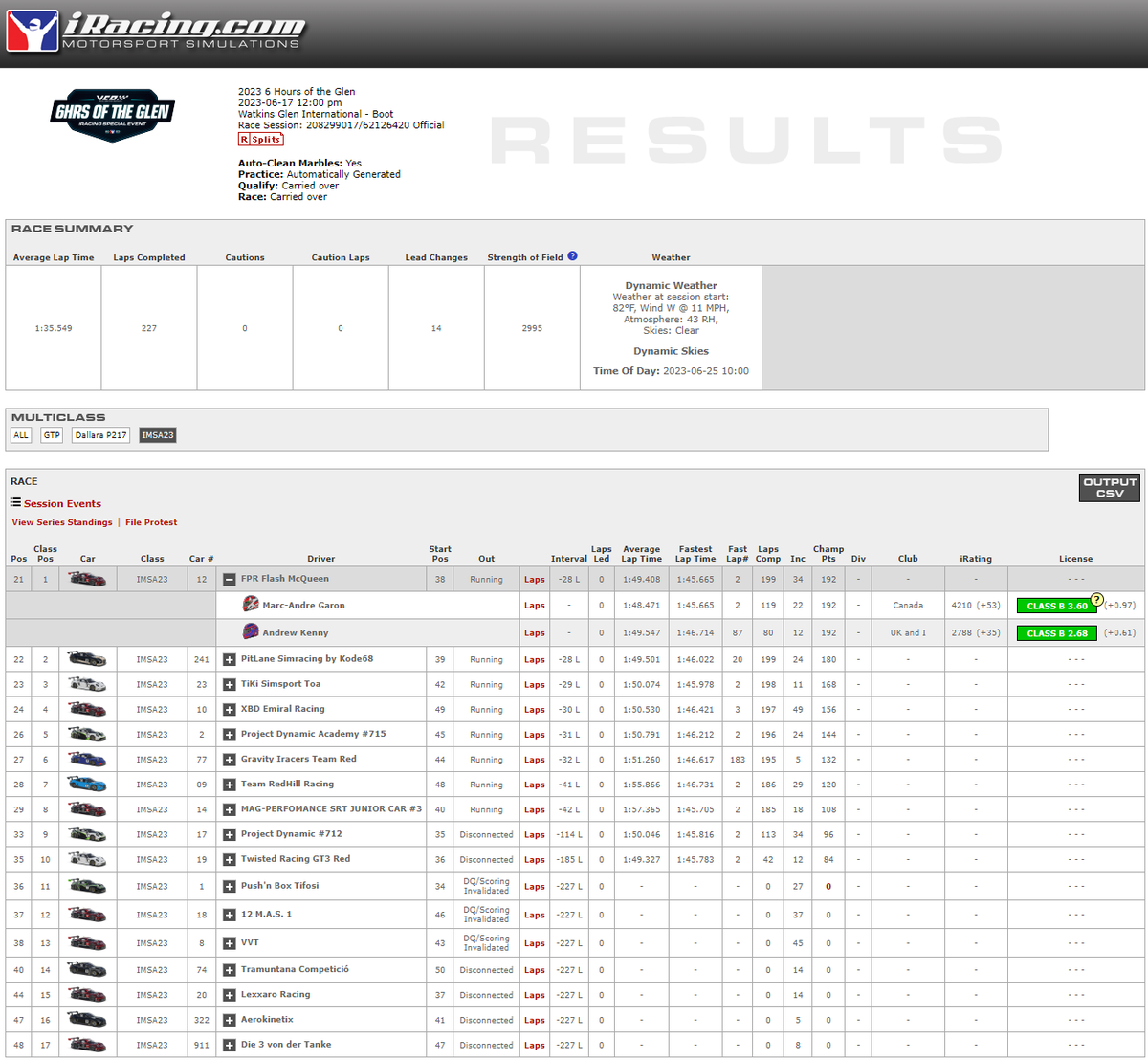
Task: Click the 2995 strength of field value
Action: tap(532, 328)
